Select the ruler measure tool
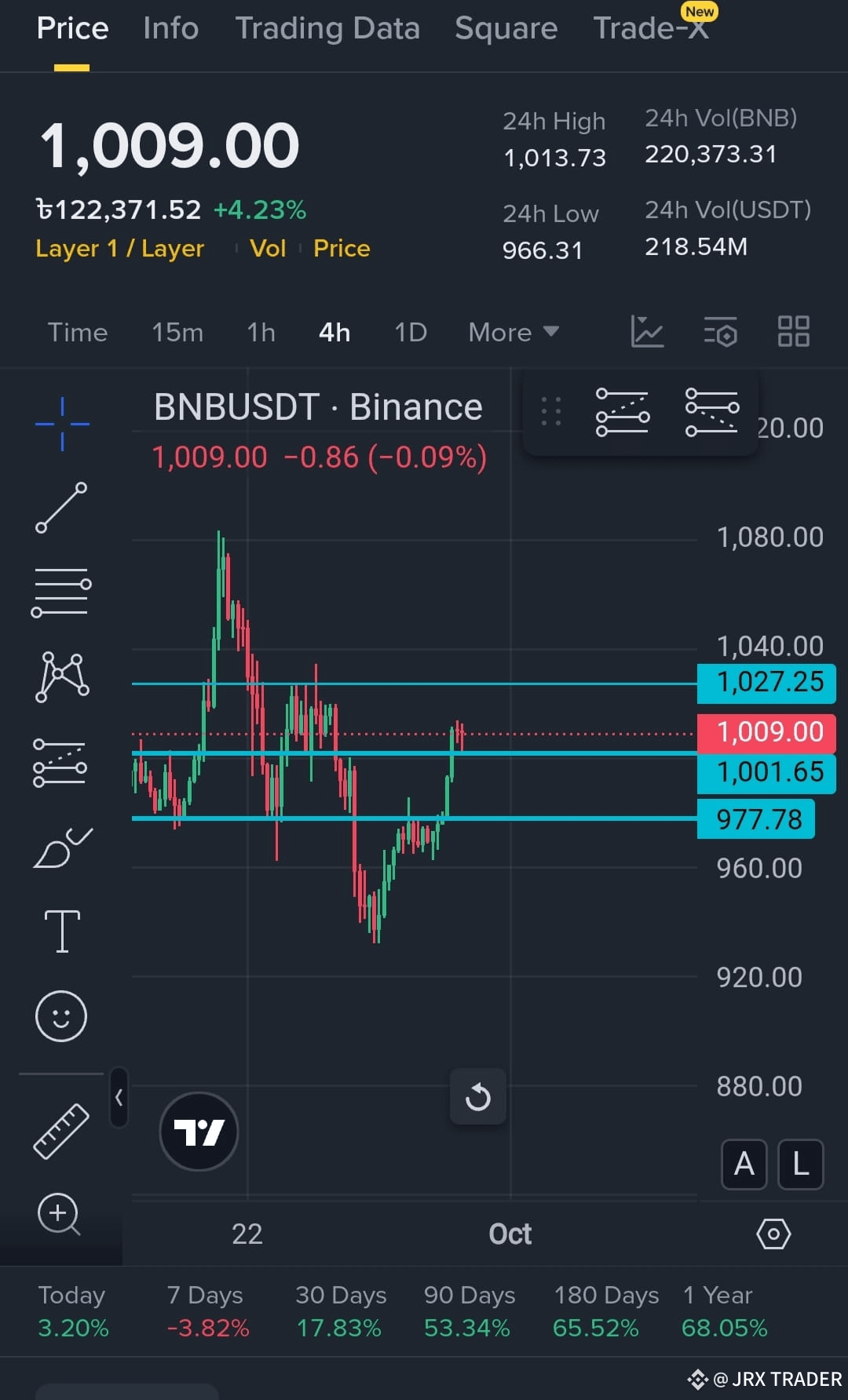Viewport: 848px width, 1400px height. [x=61, y=1131]
